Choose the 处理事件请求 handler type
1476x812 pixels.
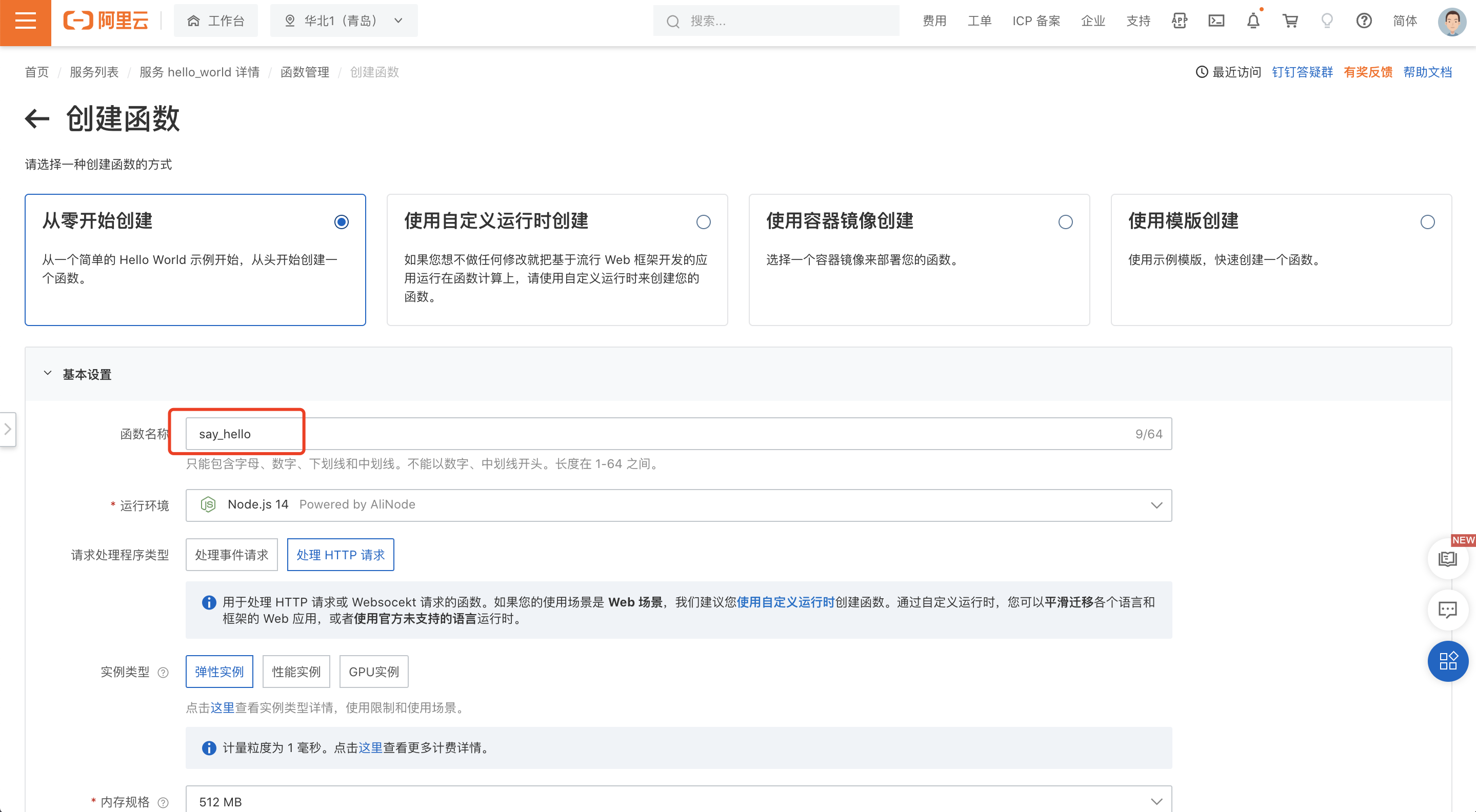point(231,555)
